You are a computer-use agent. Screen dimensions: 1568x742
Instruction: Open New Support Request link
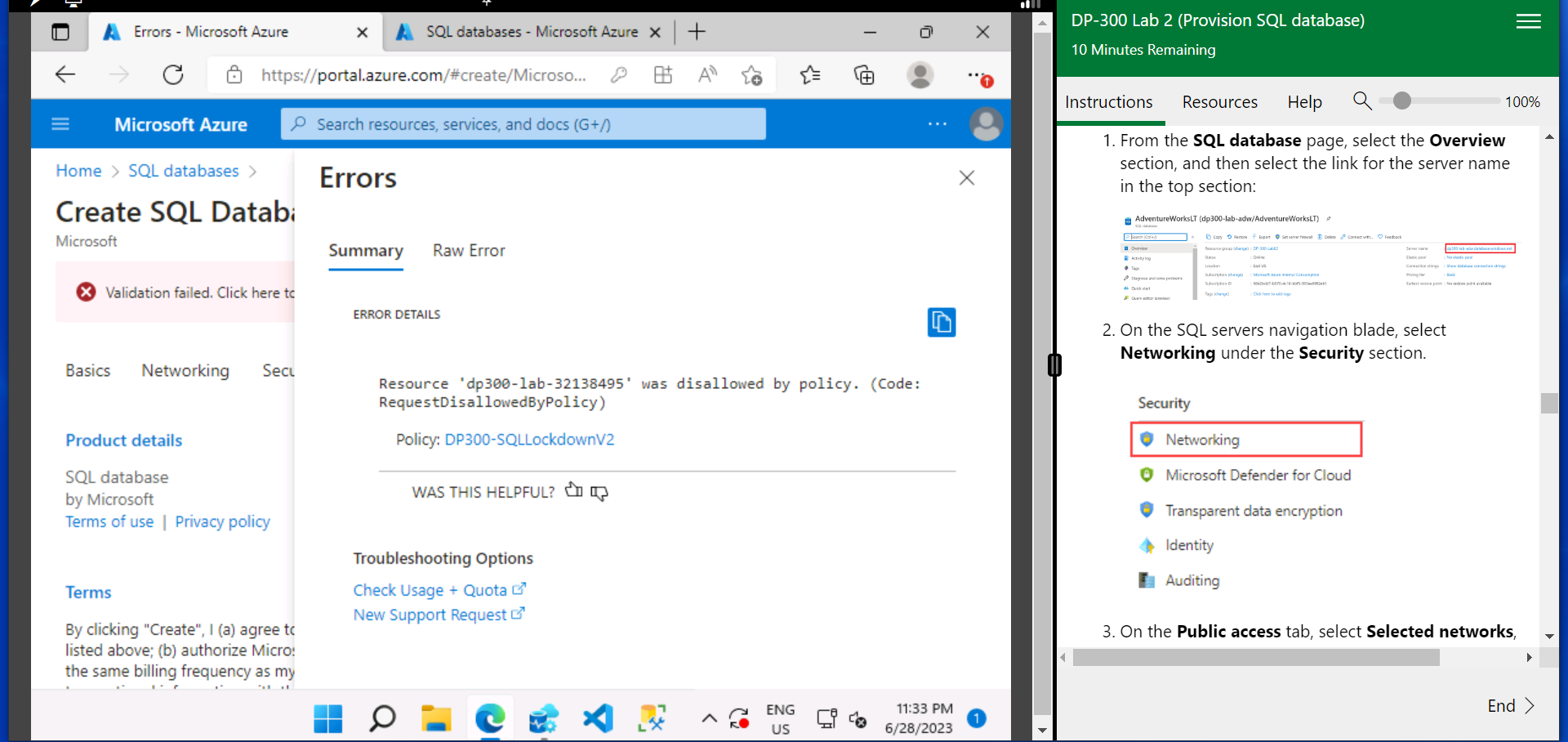(439, 615)
